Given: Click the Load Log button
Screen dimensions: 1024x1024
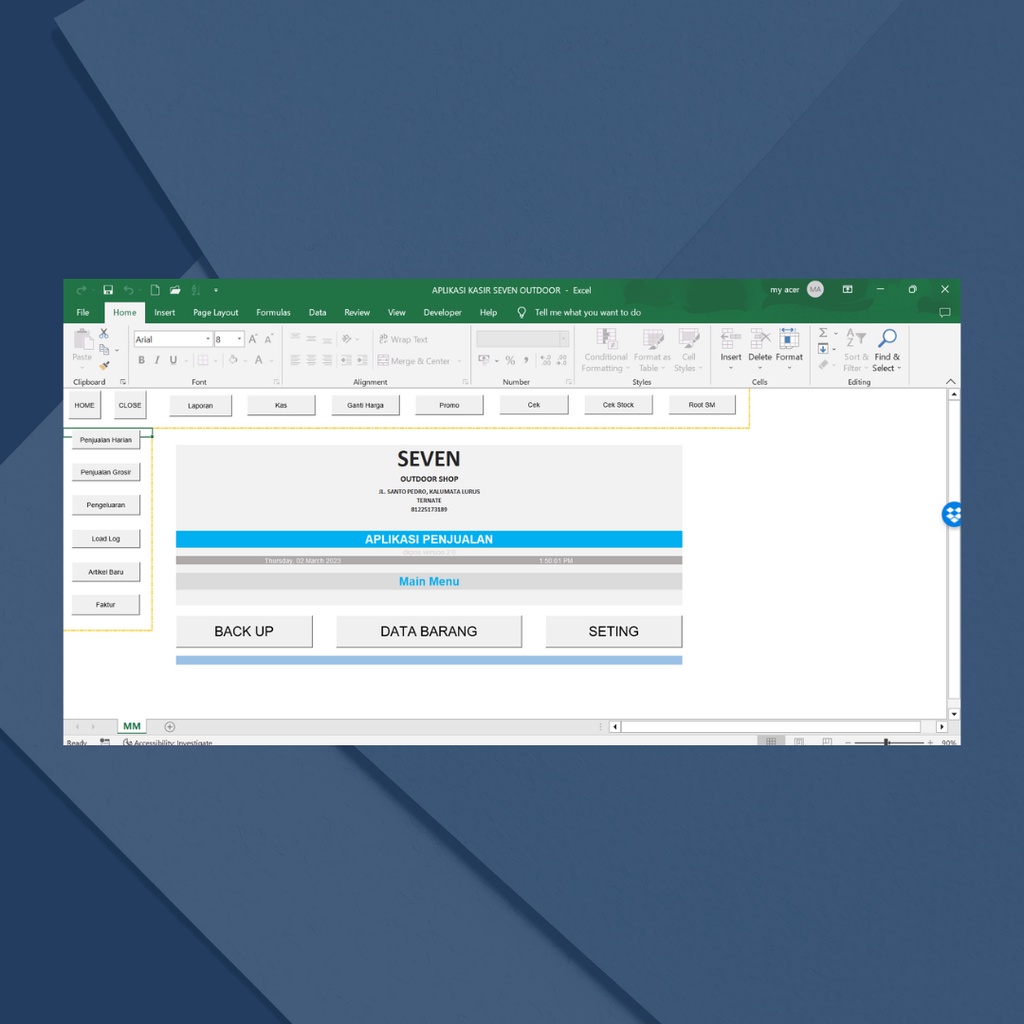Looking at the screenshot, I should coord(106,539).
